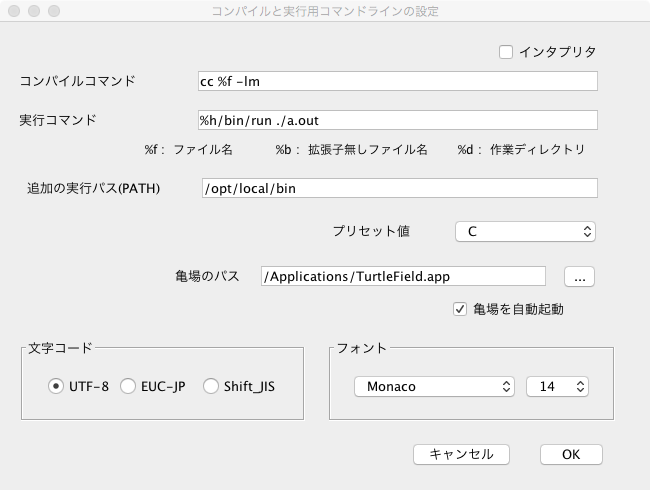This screenshot has height=490, width=650.
Task: Click the キャンセル button
Action: tap(461, 454)
